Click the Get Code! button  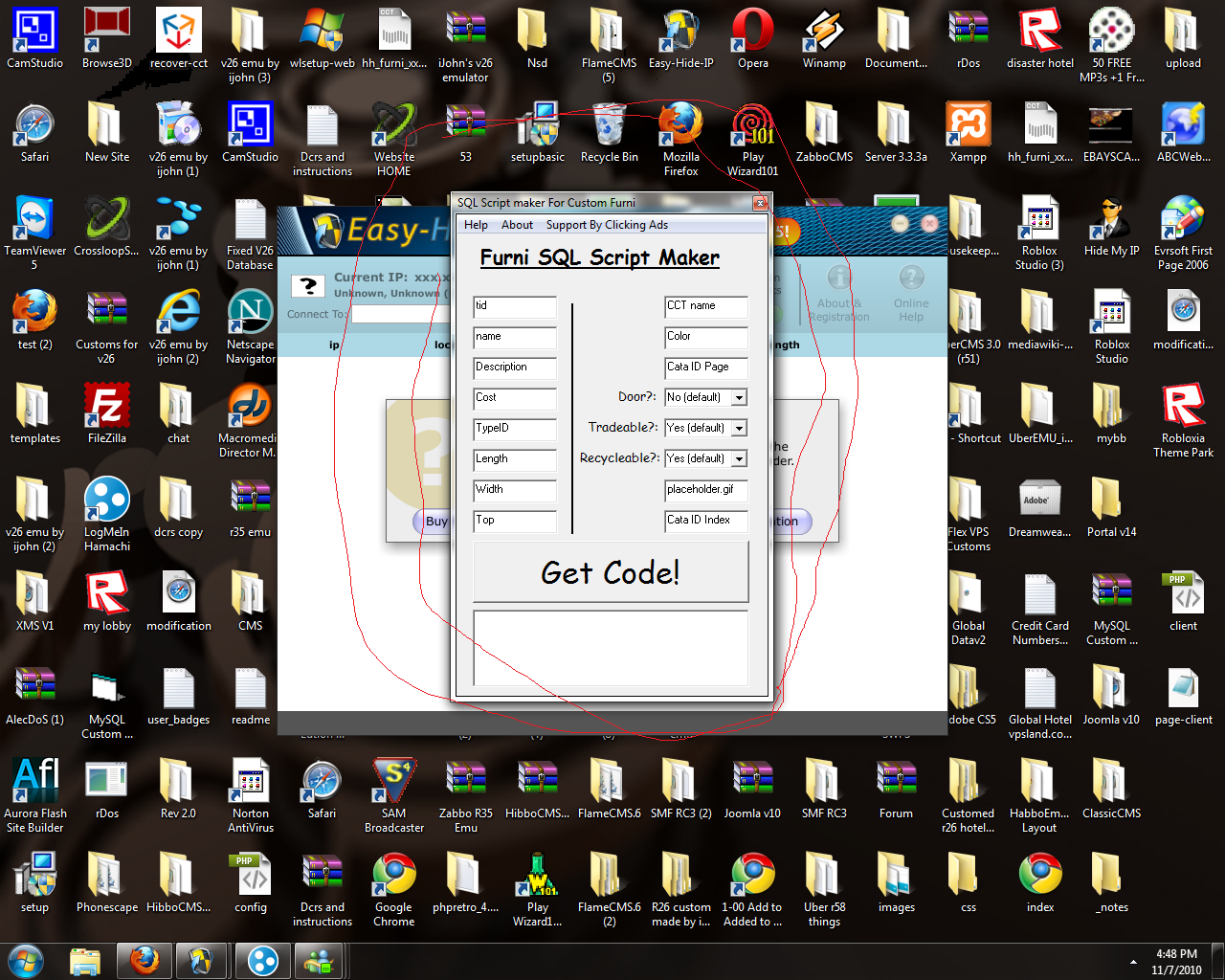[x=611, y=572]
